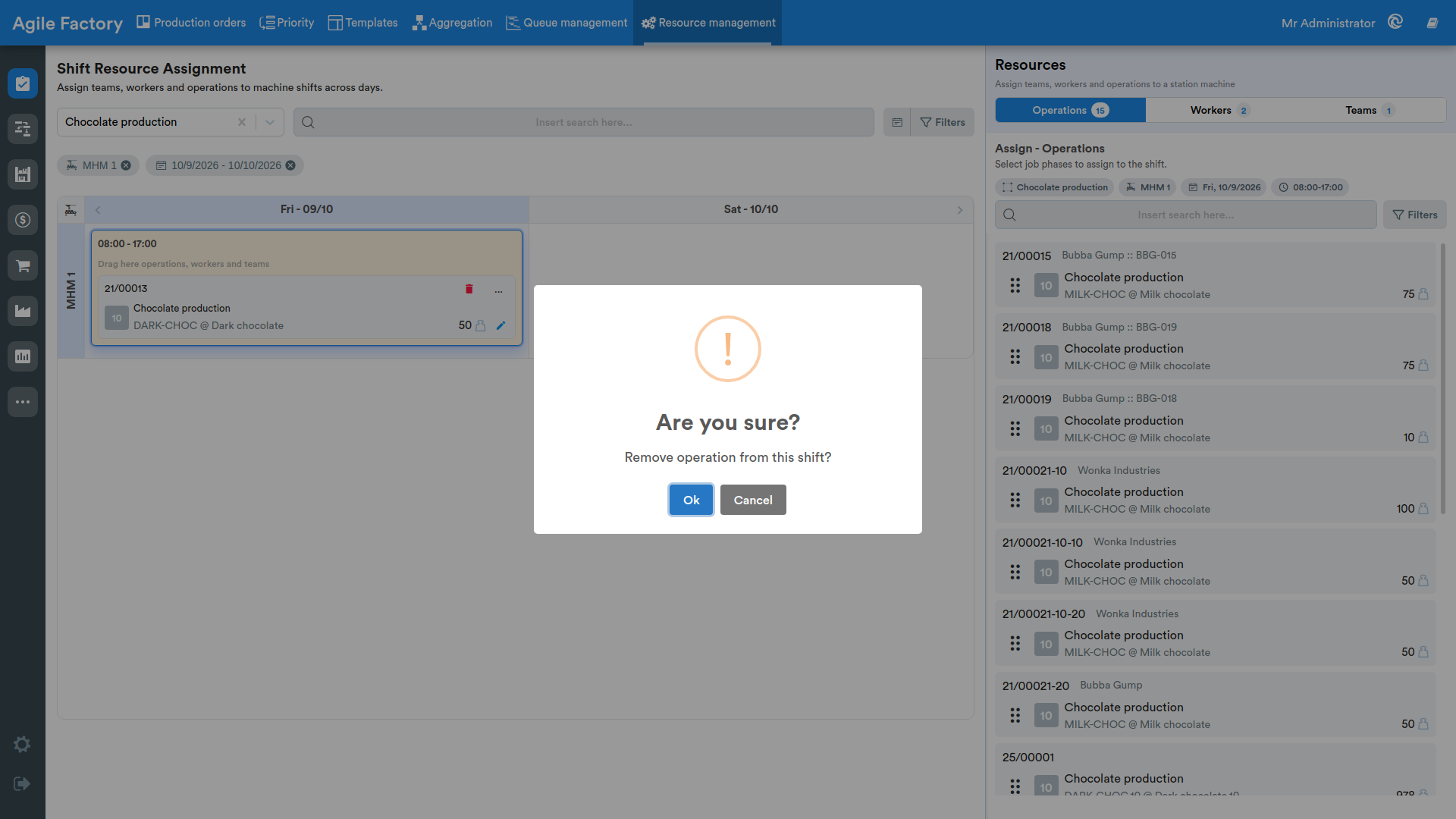
Task: Open Filters in Shift Resource Assignment
Action: (943, 122)
